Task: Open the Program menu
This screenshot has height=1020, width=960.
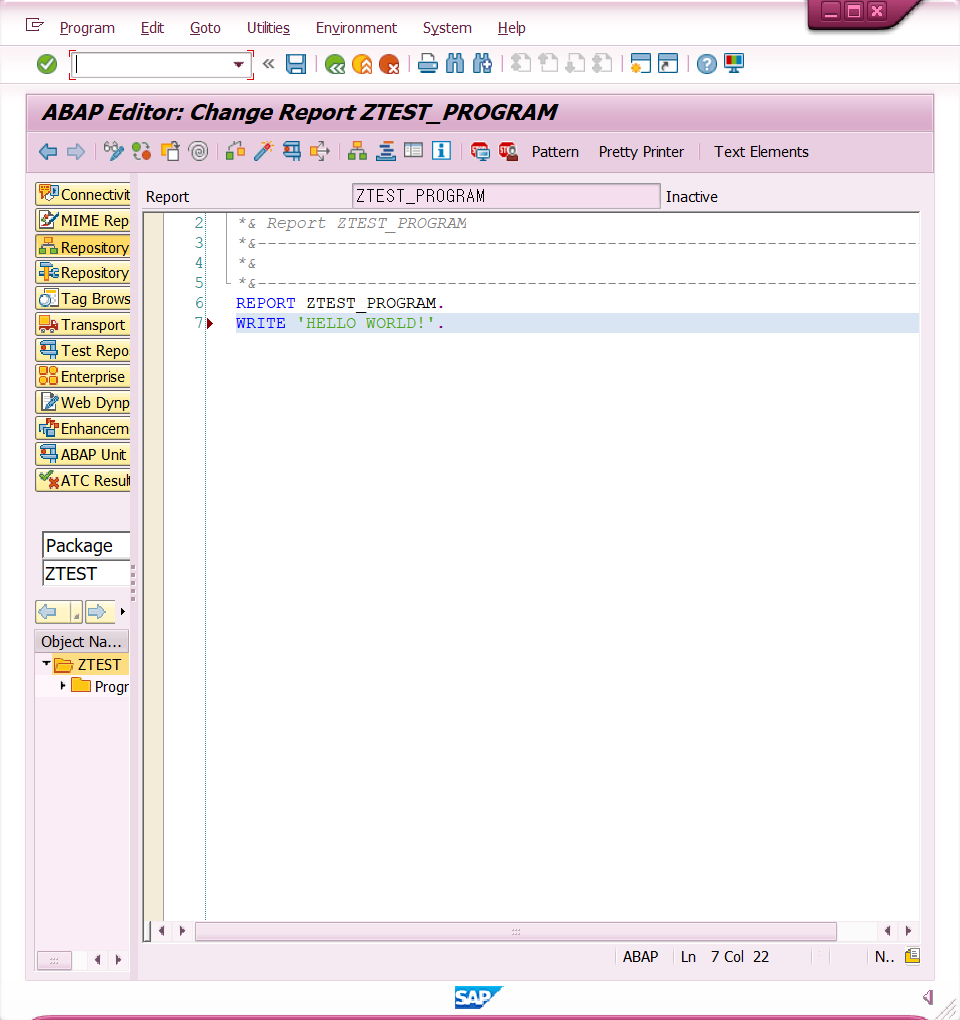Action: pyautogui.click(x=87, y=28)
